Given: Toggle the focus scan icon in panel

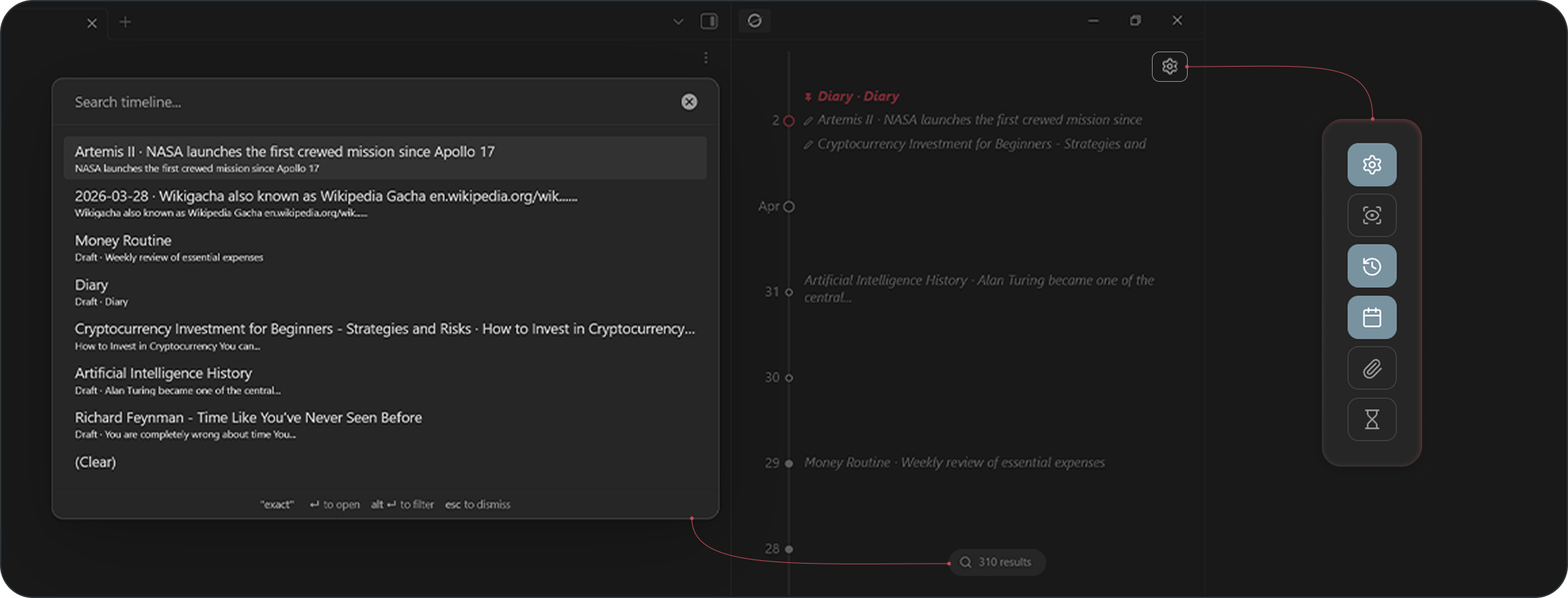Looking at the screenshot, I should pyautogui.click(x=1371, y=216).
